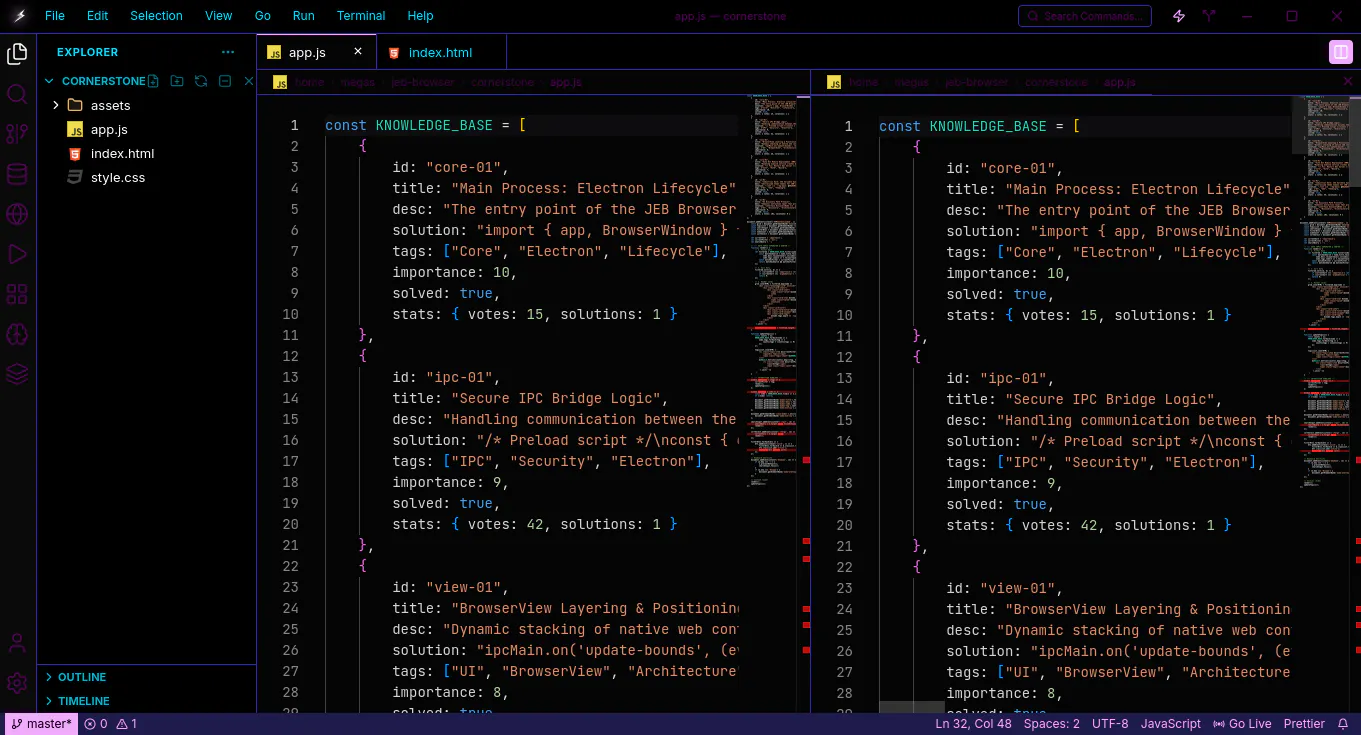Show the warnings count in the status bar
The image size is (1361, 735).
pos(127,724)
